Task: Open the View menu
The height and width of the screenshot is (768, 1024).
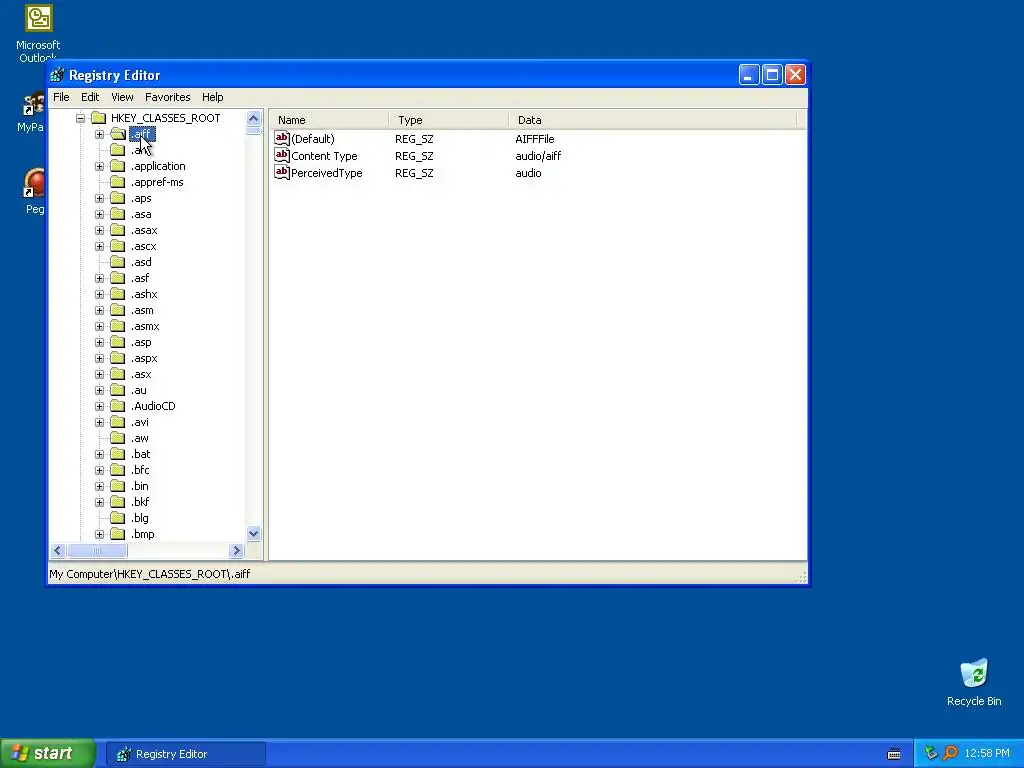Action: tap(122, 97)
